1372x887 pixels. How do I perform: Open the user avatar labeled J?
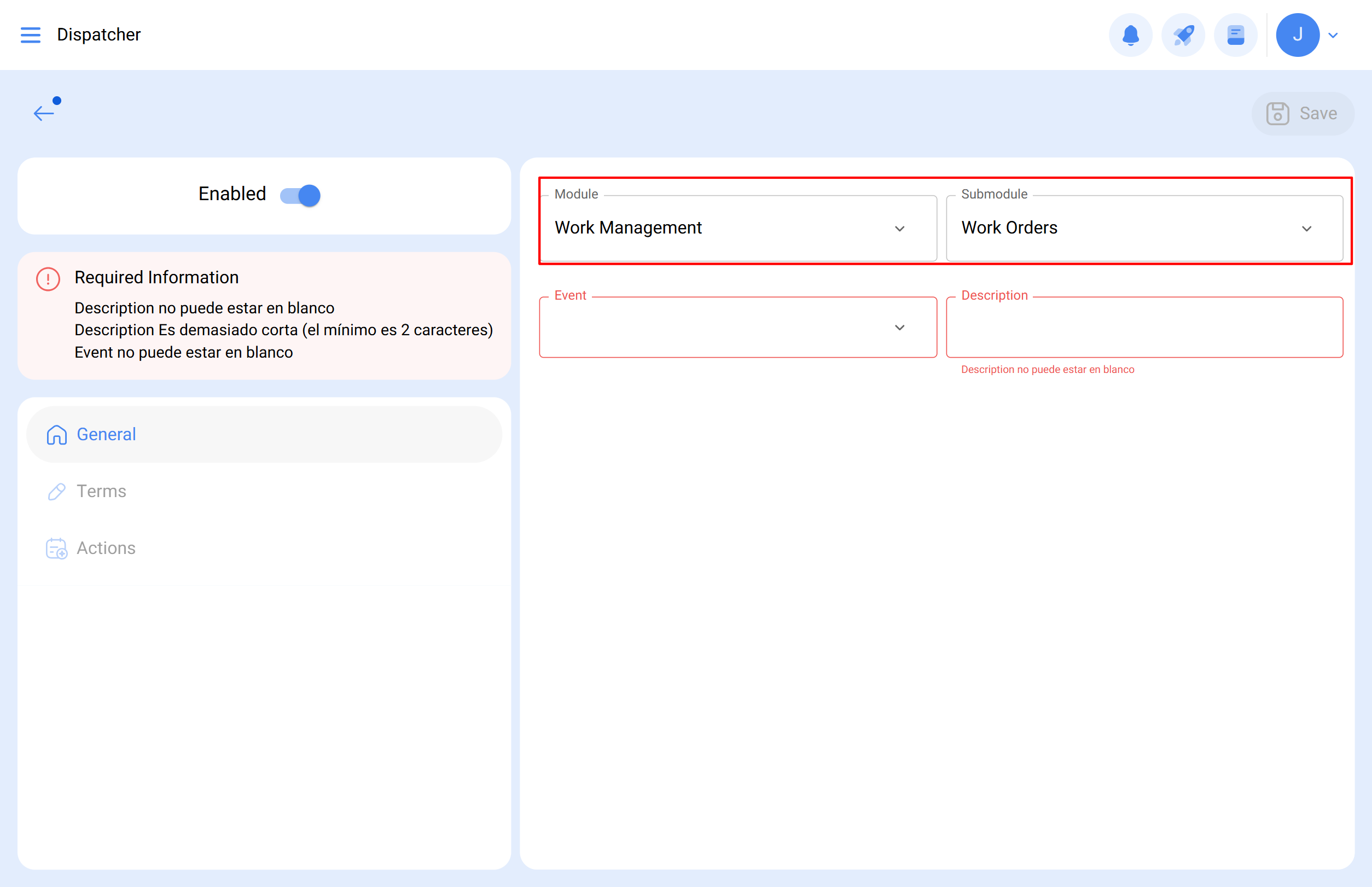click(x=1298, y=34)
